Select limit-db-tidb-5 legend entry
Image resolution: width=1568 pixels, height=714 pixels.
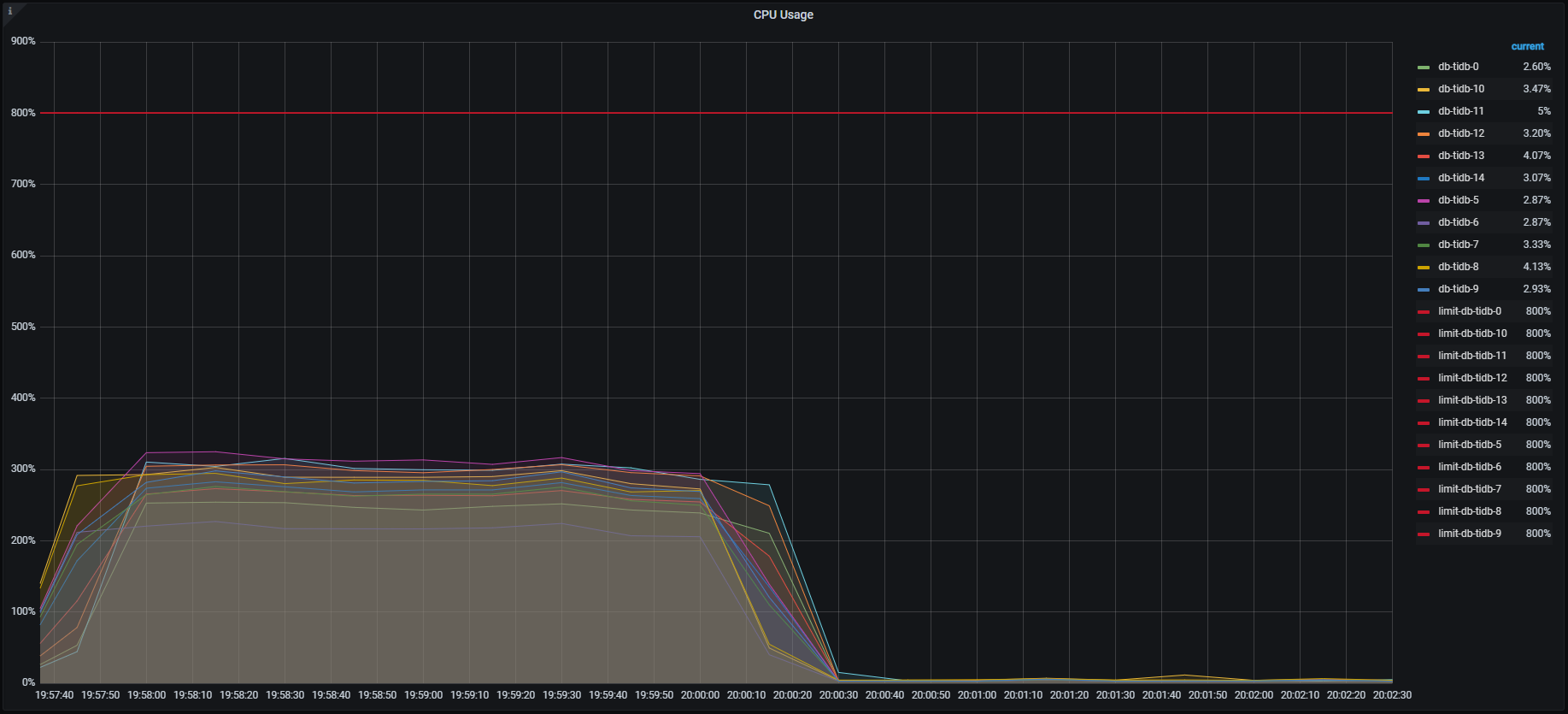pos(1469,445)
